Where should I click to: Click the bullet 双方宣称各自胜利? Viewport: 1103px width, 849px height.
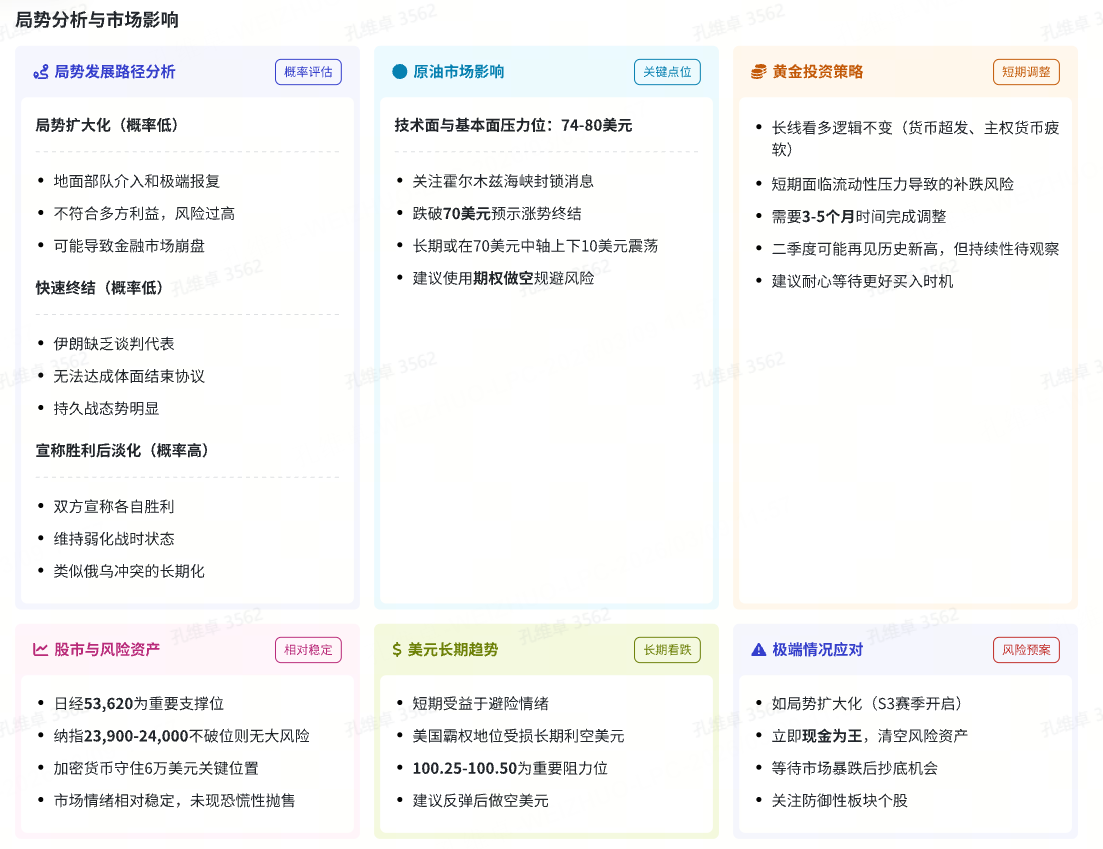(x=114, y=506)
